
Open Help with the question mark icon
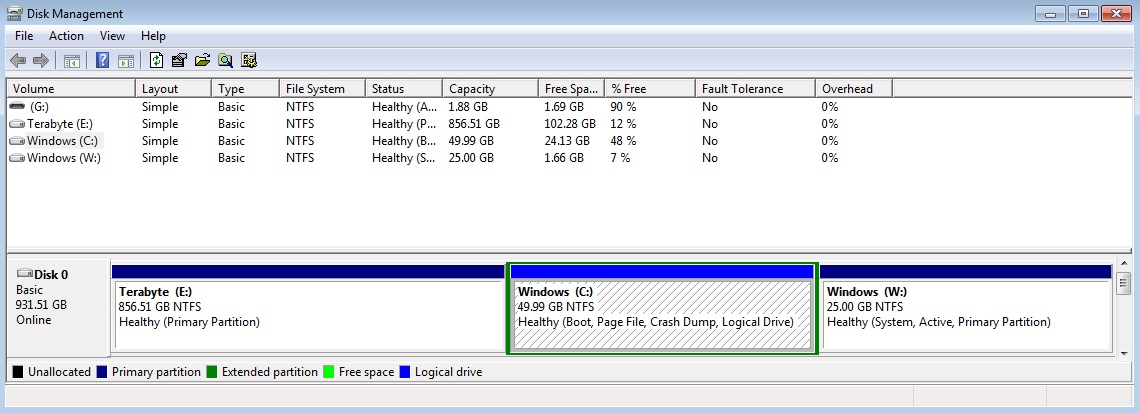click(x=103, y=60)
